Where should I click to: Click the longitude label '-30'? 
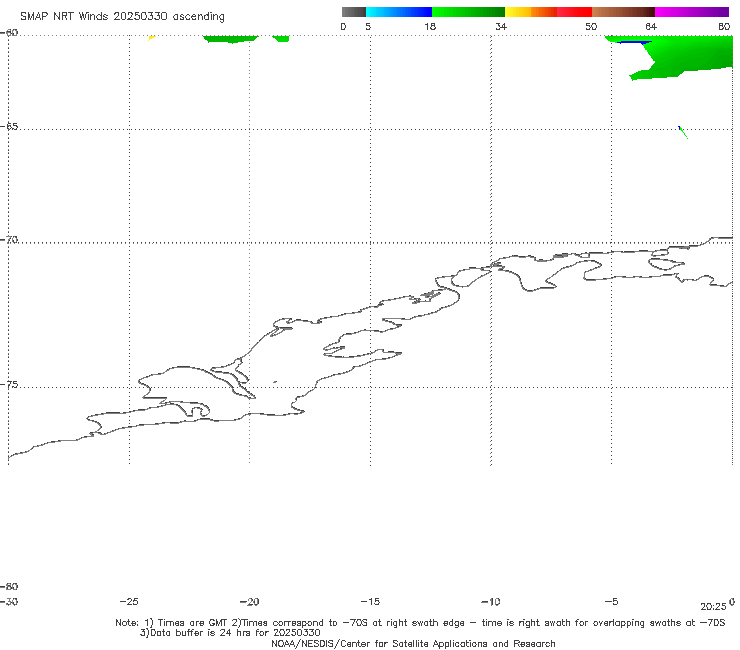[x=9, y=602]
